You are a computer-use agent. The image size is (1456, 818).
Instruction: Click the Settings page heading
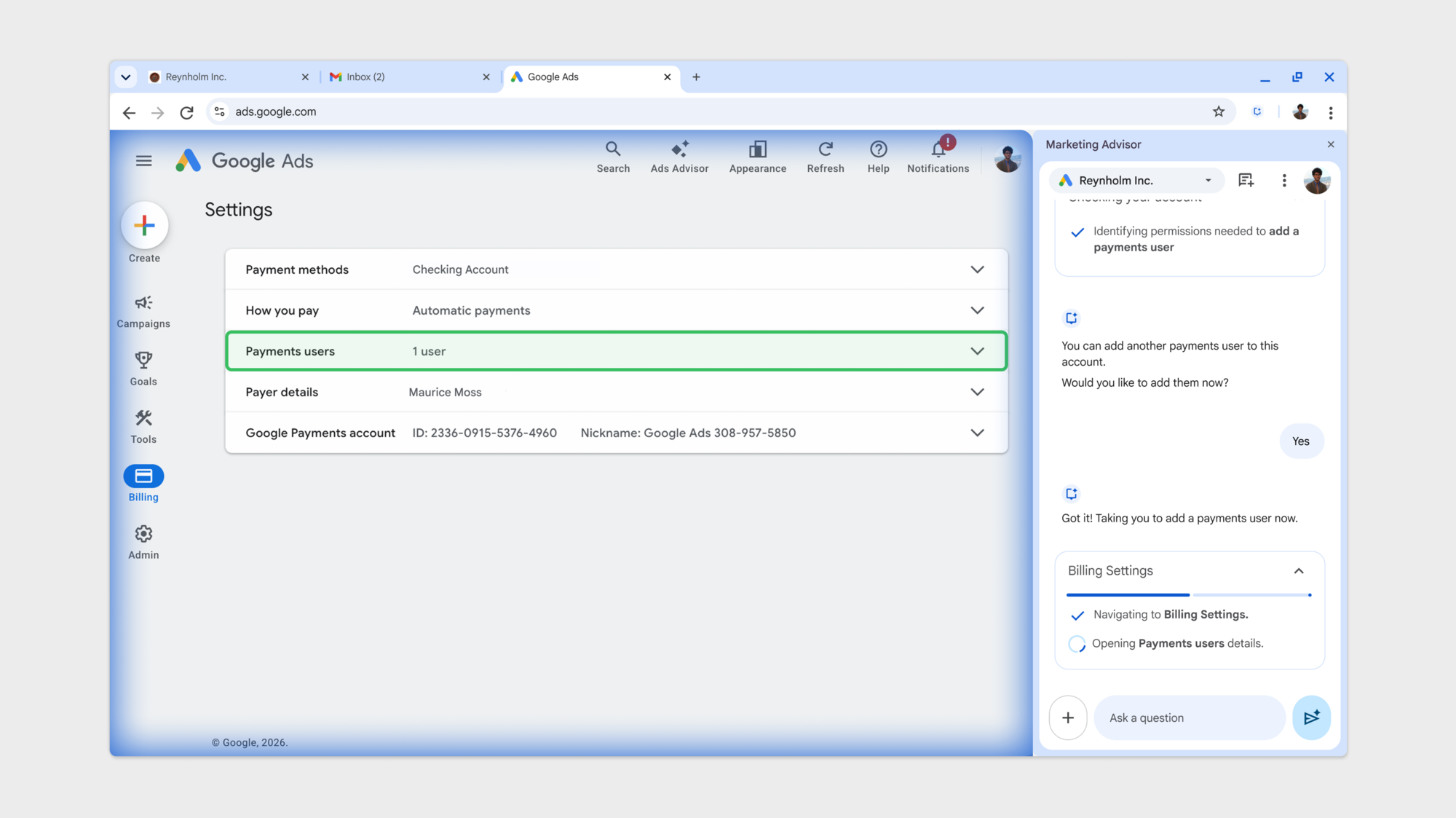coord(238,210)
